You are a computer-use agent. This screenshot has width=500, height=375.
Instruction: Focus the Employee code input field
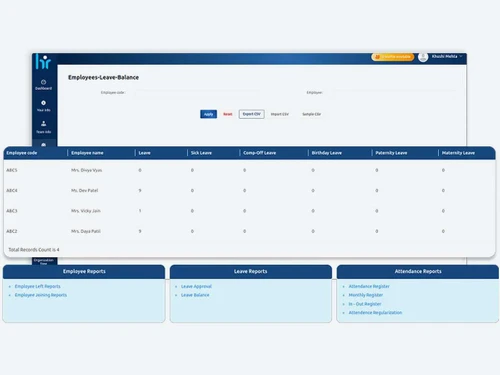(x=197, y=92)
